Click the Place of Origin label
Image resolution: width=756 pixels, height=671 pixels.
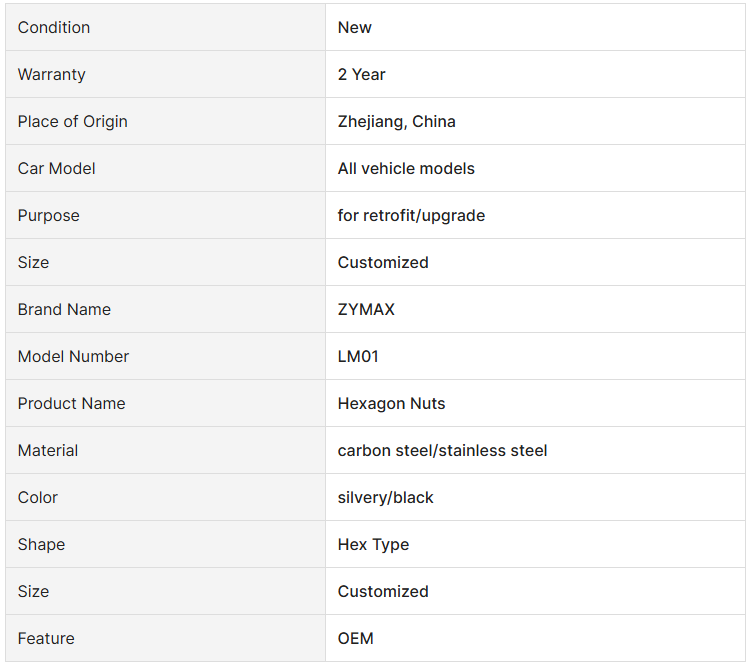coord(73,121)
